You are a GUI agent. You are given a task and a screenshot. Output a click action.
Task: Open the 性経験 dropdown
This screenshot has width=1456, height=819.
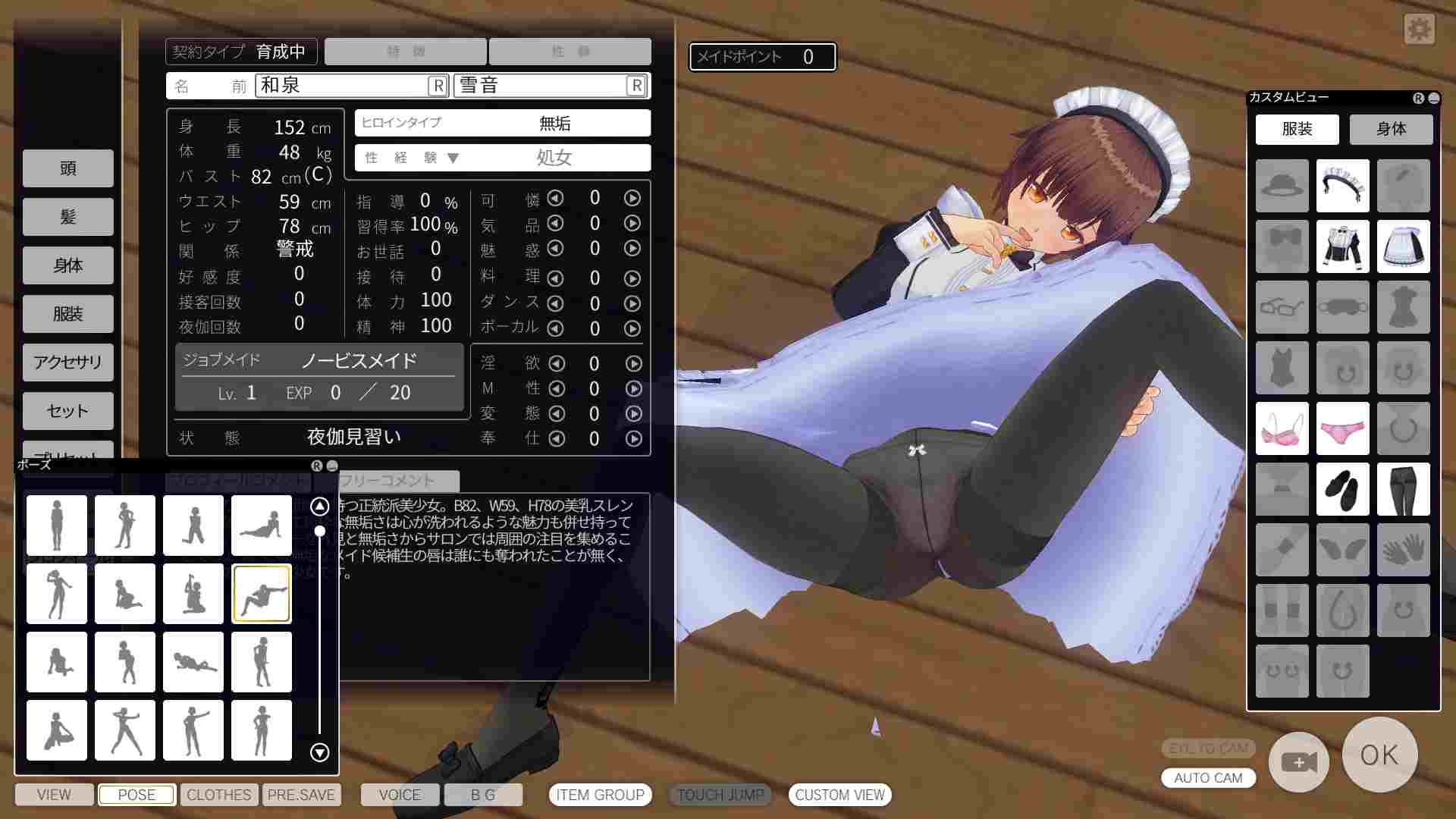tap(503, 158)
